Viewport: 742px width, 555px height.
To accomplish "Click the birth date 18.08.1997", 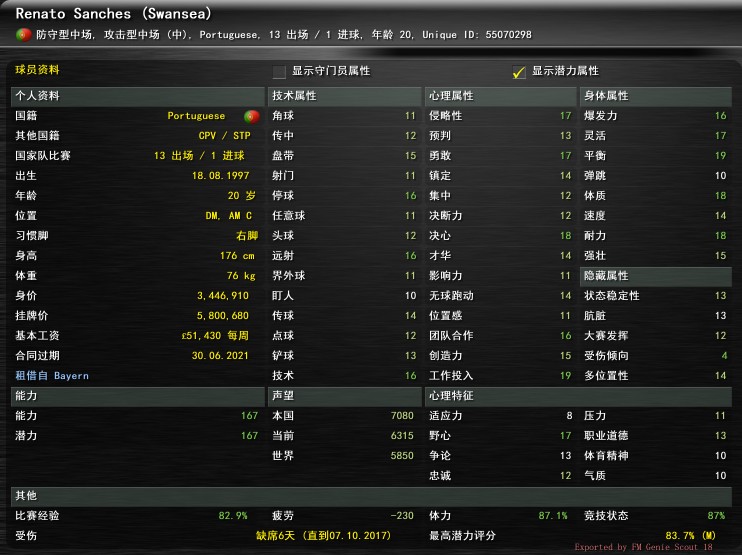I will 221,176.
